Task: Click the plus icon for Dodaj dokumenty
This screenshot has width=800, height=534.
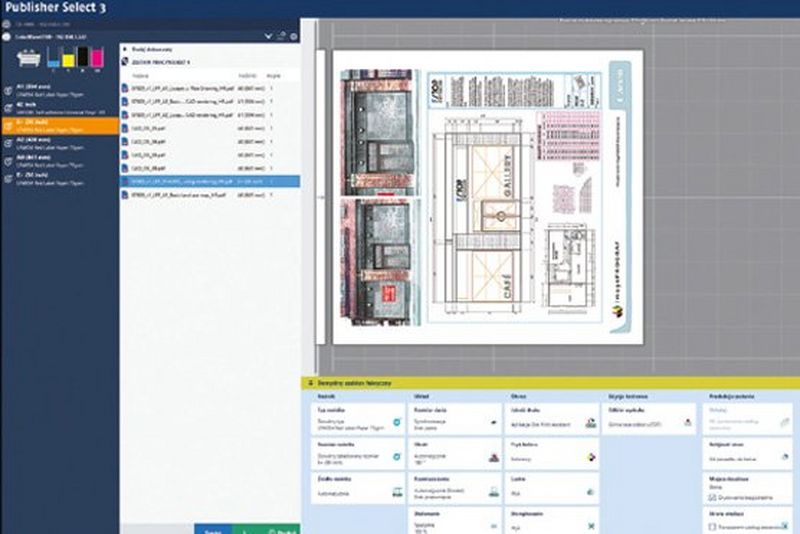Action: (125, 49)
